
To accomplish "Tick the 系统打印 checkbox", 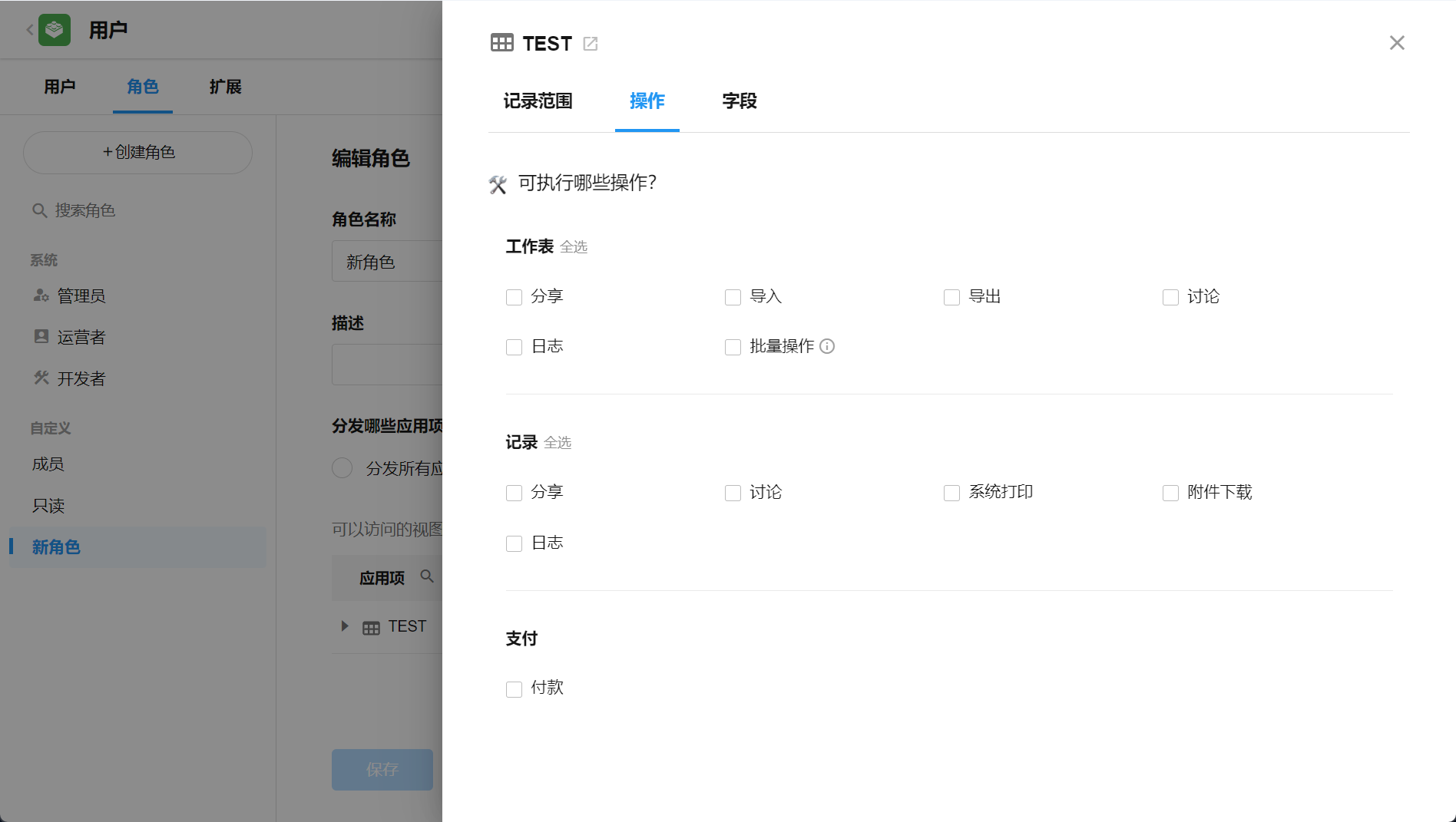I will pyautogui.click(x=951, y=493).
